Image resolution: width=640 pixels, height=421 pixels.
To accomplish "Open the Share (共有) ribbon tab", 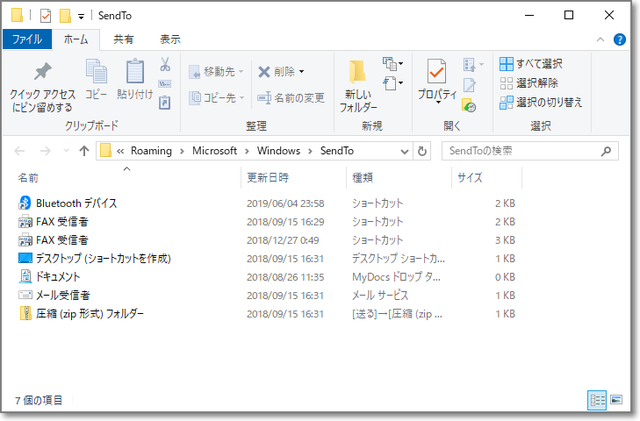I will tap(123, 40).
